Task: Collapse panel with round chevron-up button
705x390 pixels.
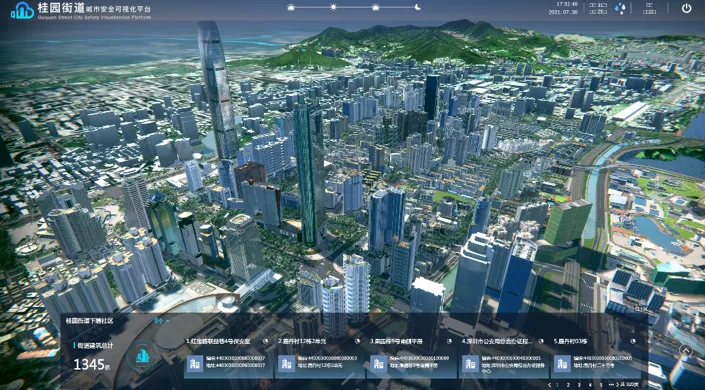Action: (685, 350)
